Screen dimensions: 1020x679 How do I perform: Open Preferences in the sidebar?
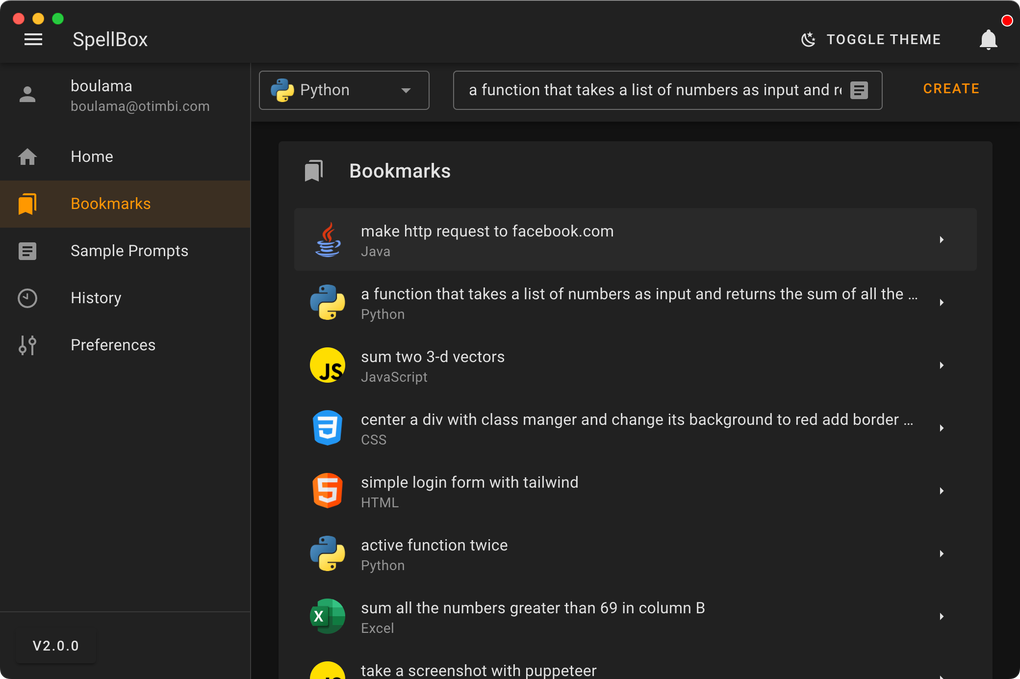pyautogui.click(x=125, y=345)
